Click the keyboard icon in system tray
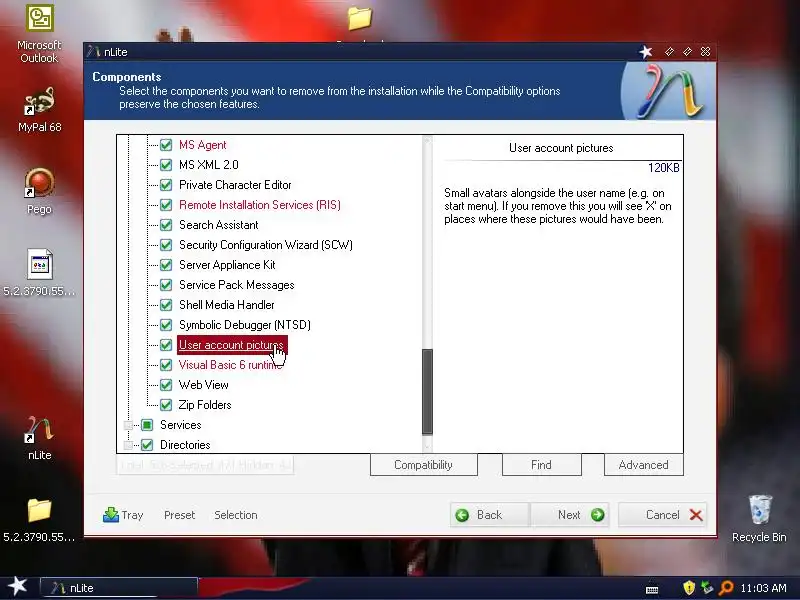 652,590
